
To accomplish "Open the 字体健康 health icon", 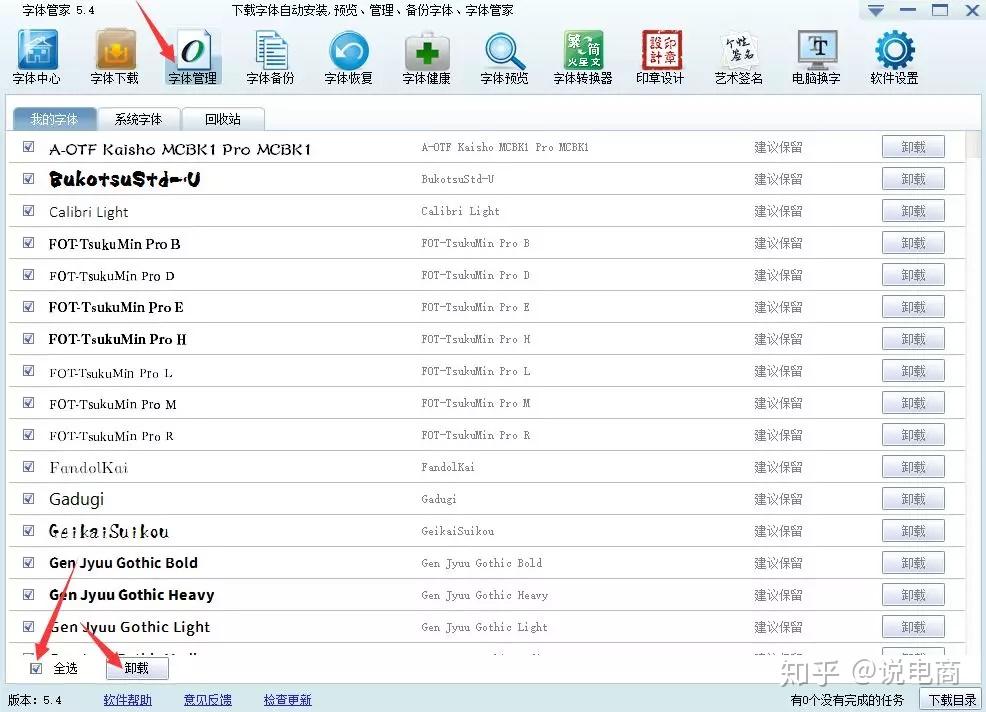I will pyautogui.click(x=427, y=57).
